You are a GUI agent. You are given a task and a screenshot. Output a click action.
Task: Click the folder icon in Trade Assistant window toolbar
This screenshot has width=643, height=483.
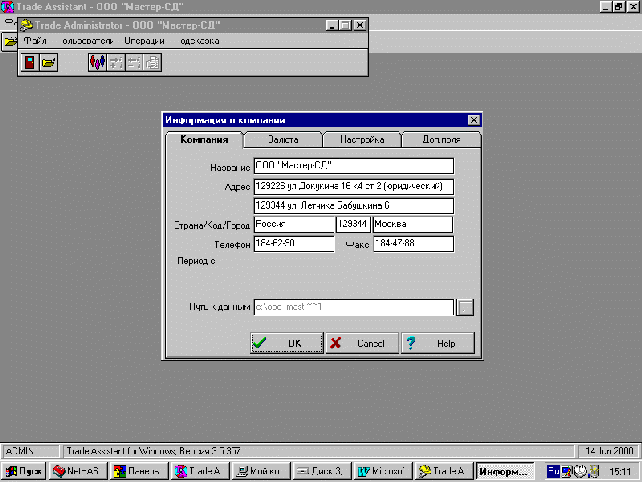(x=9, y=42)
